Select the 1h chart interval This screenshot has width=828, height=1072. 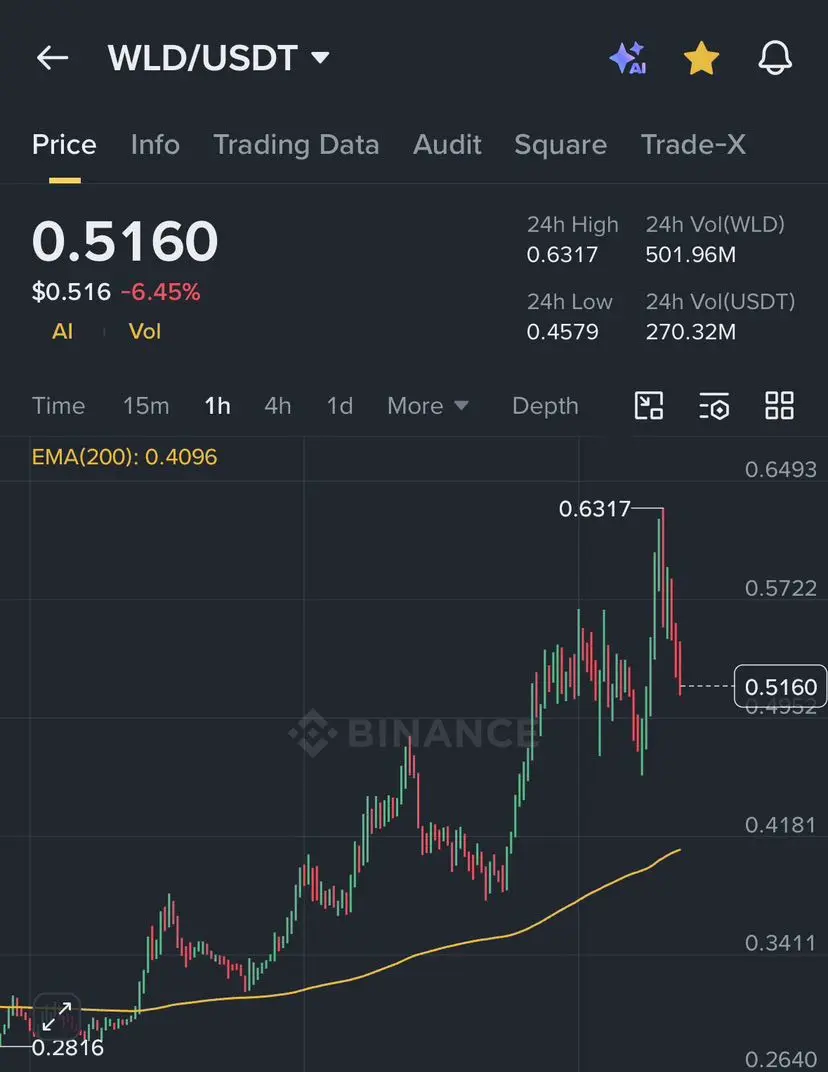pos(217,406)
